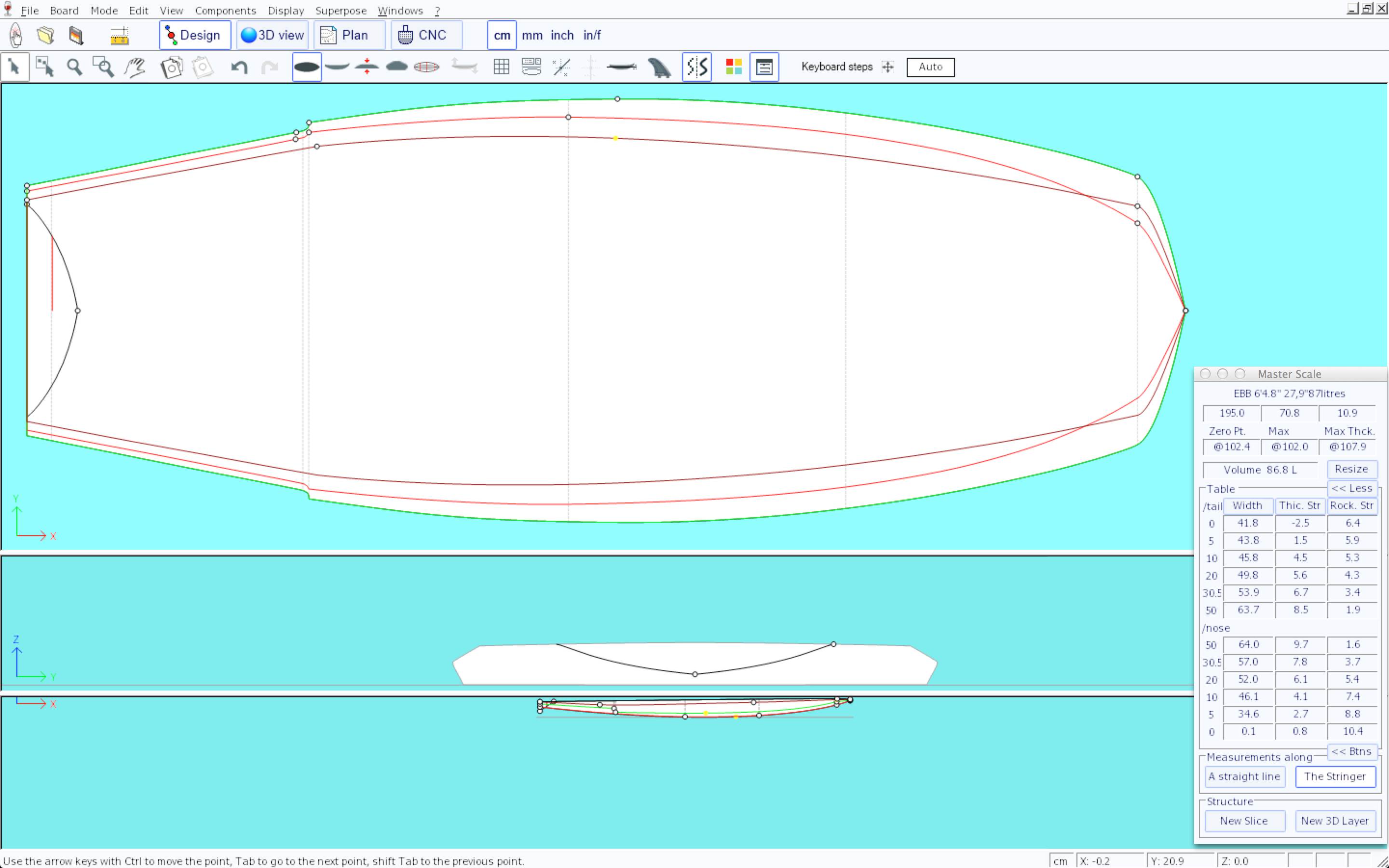Switch to the 3D view tab
The height and width of the screenshot is (868, 1389).
click(272, 35)
